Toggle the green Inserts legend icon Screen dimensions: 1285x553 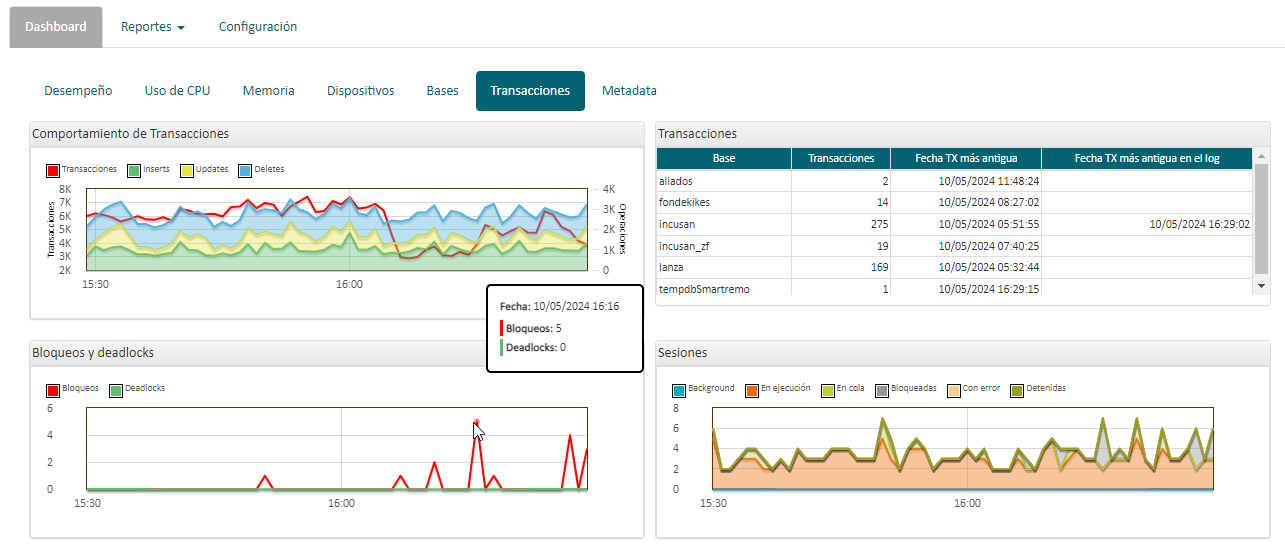coord(133,170)
